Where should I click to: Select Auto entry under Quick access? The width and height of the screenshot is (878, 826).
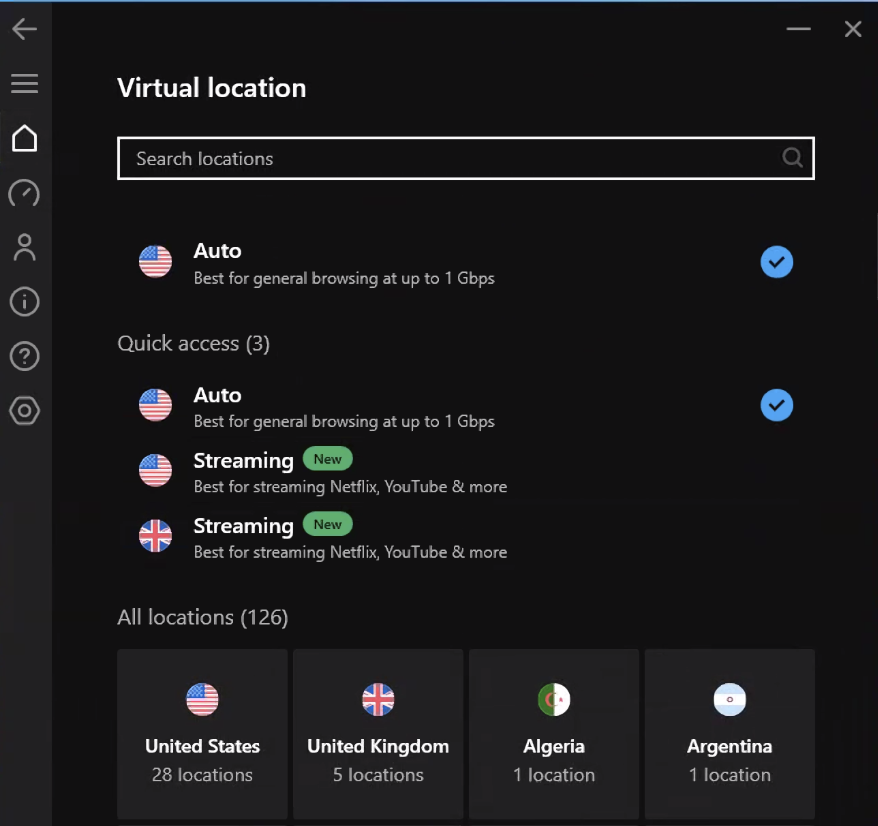pyautogui.click(x=465, y=407)
